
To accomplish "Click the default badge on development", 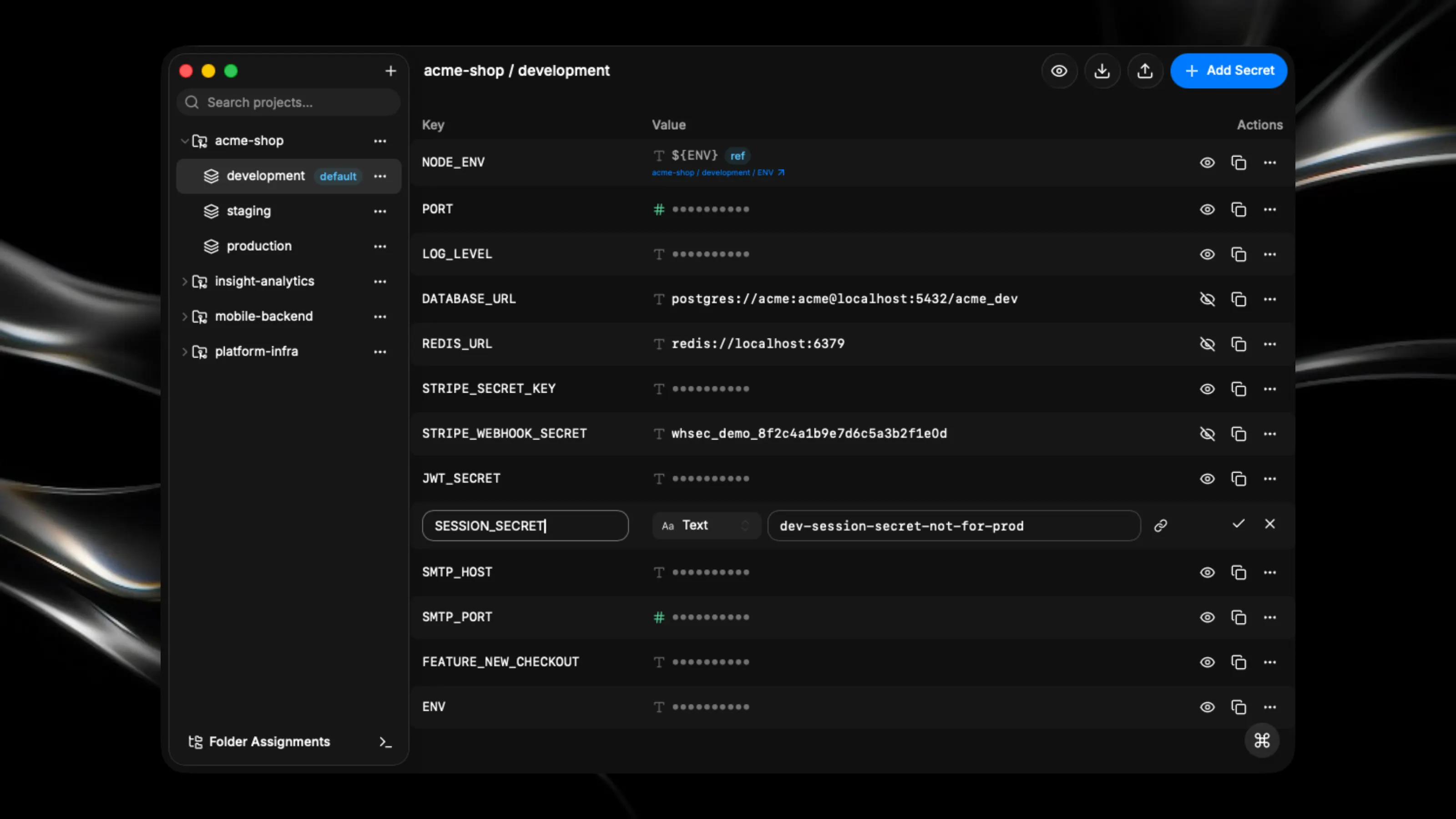I will point(338,177).
